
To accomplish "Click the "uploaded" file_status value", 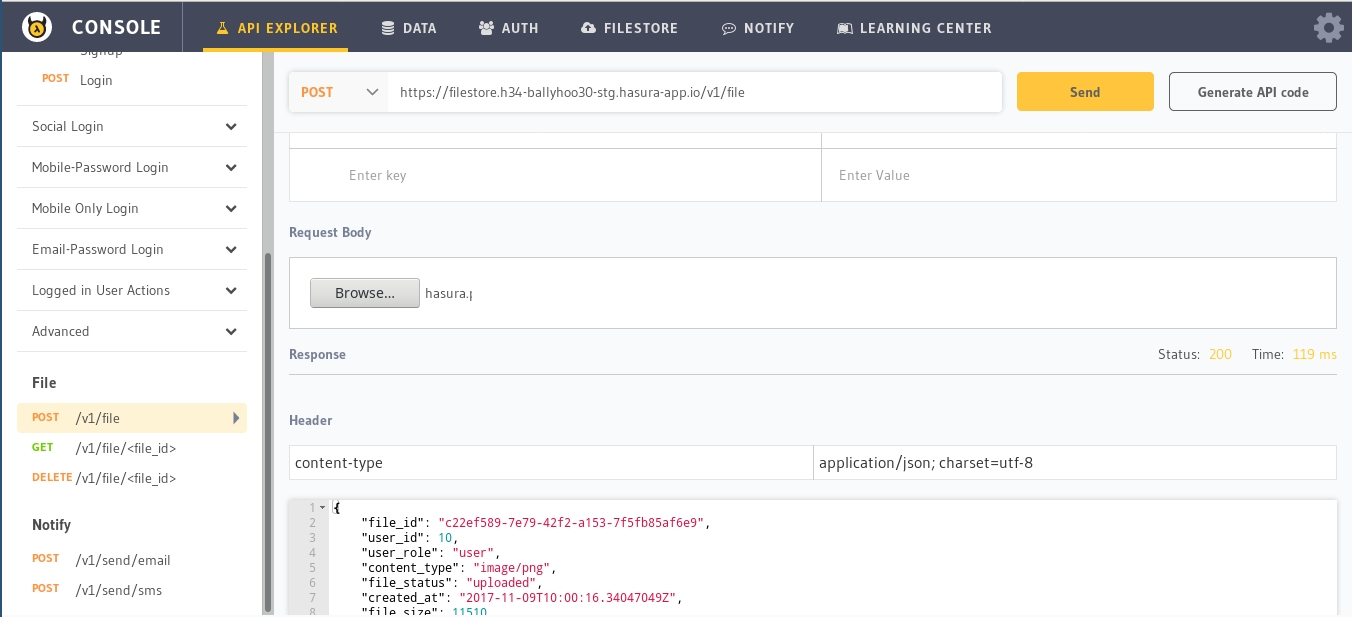I will (500, 582).
